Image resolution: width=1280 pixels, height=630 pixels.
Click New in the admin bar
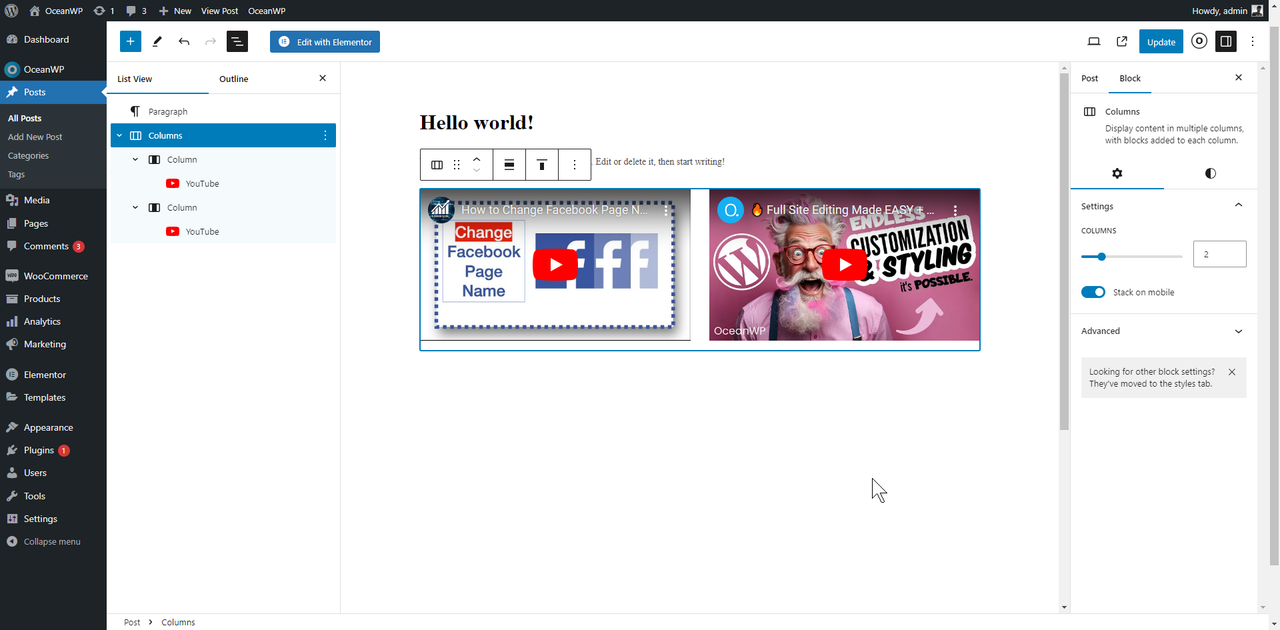(175, 10)
